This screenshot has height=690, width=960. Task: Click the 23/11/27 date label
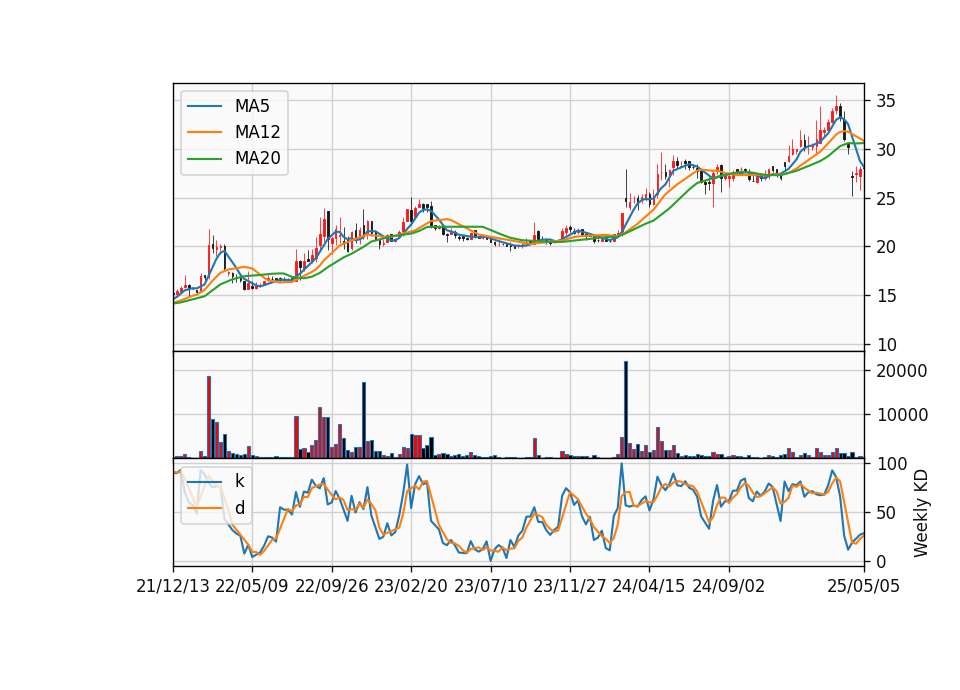tap(570, 587)
